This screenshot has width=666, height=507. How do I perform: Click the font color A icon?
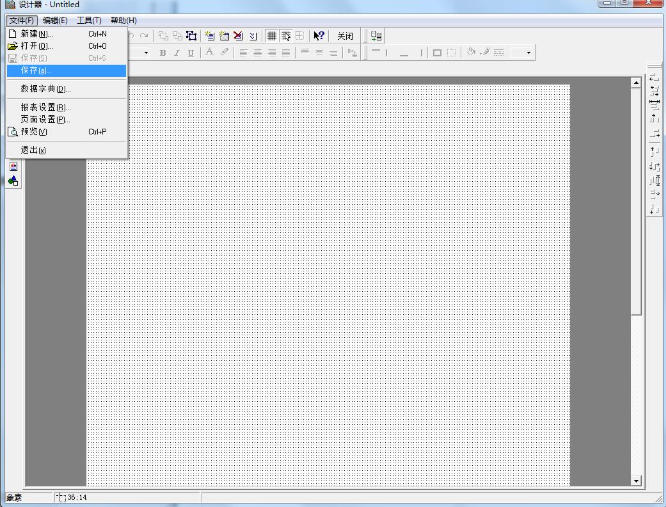[x=210, y=53]
